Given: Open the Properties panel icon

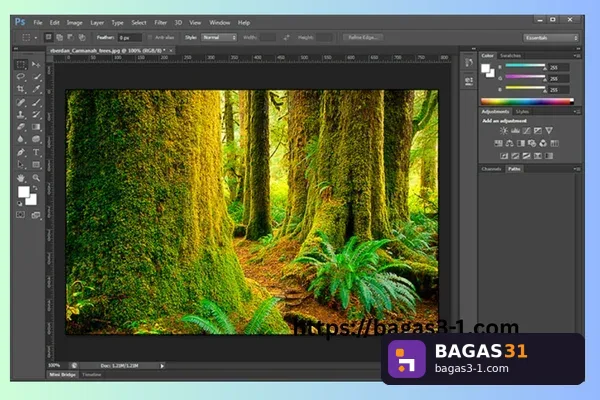Looking at the screenshot, I should click(x=469, y=81).
